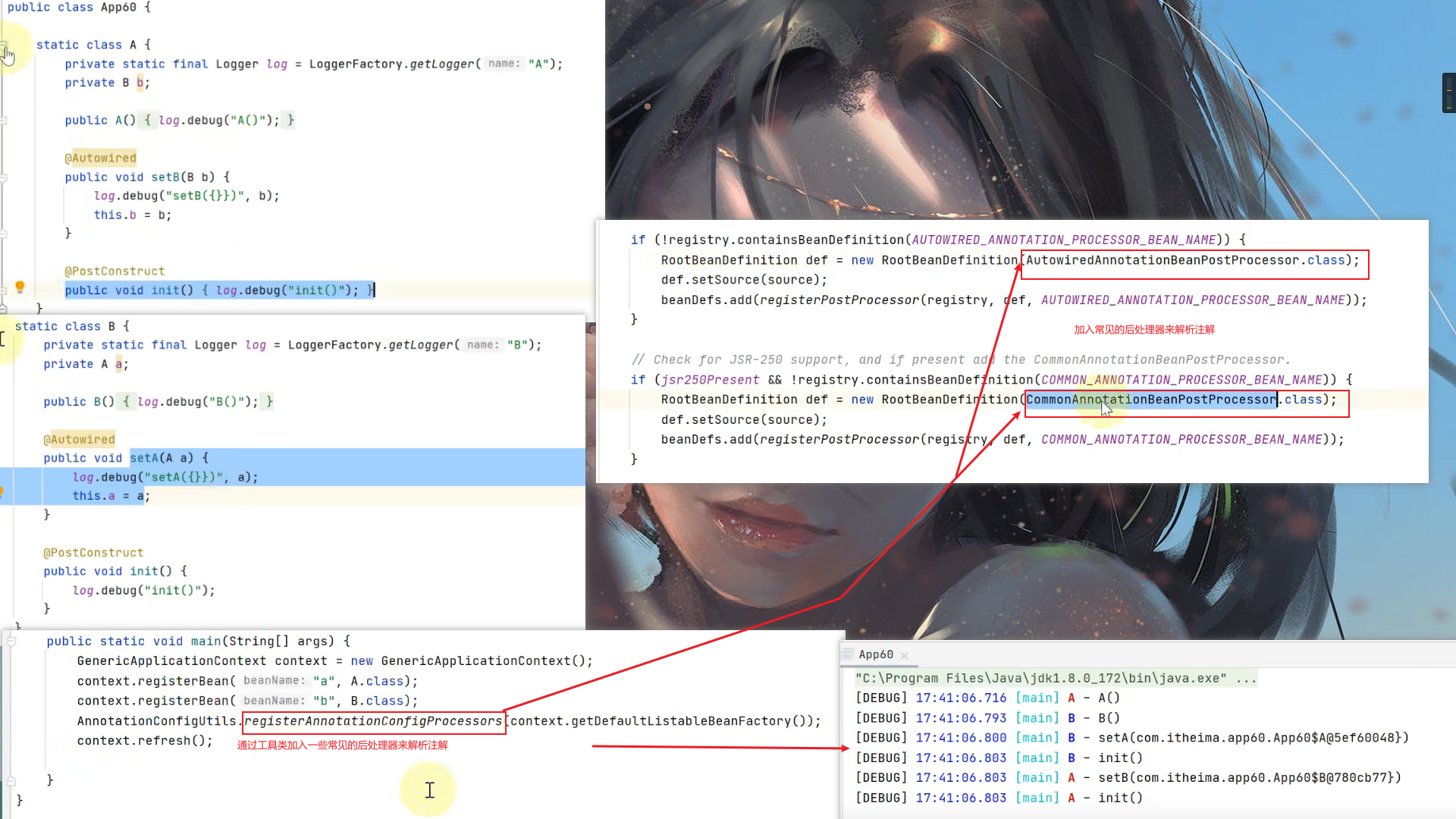Click the highlighted CommonAnnotationBeanPostProcessor class name
The height and width of the screenshot is (819, 1456).
click(1150, 400)
